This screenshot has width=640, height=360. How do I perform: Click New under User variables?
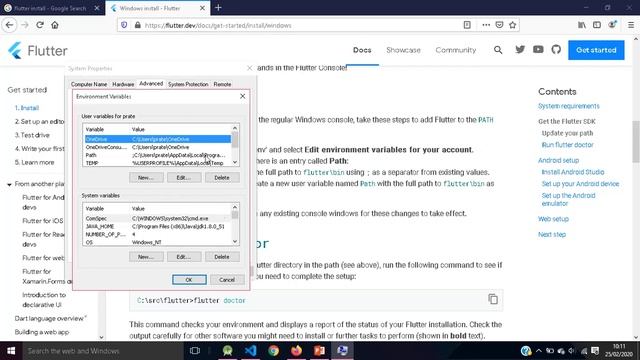tap(146, 178)
